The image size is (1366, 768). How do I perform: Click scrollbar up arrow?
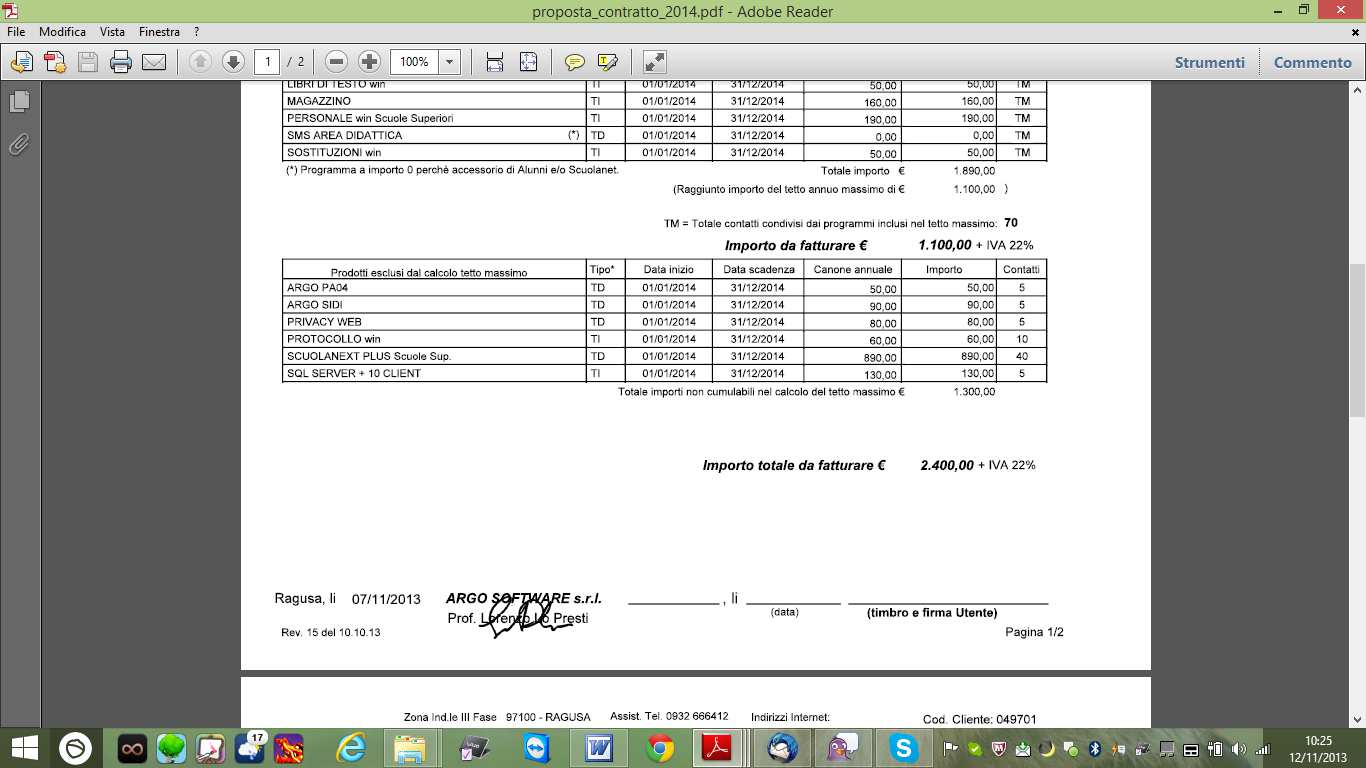(1358, 90)
